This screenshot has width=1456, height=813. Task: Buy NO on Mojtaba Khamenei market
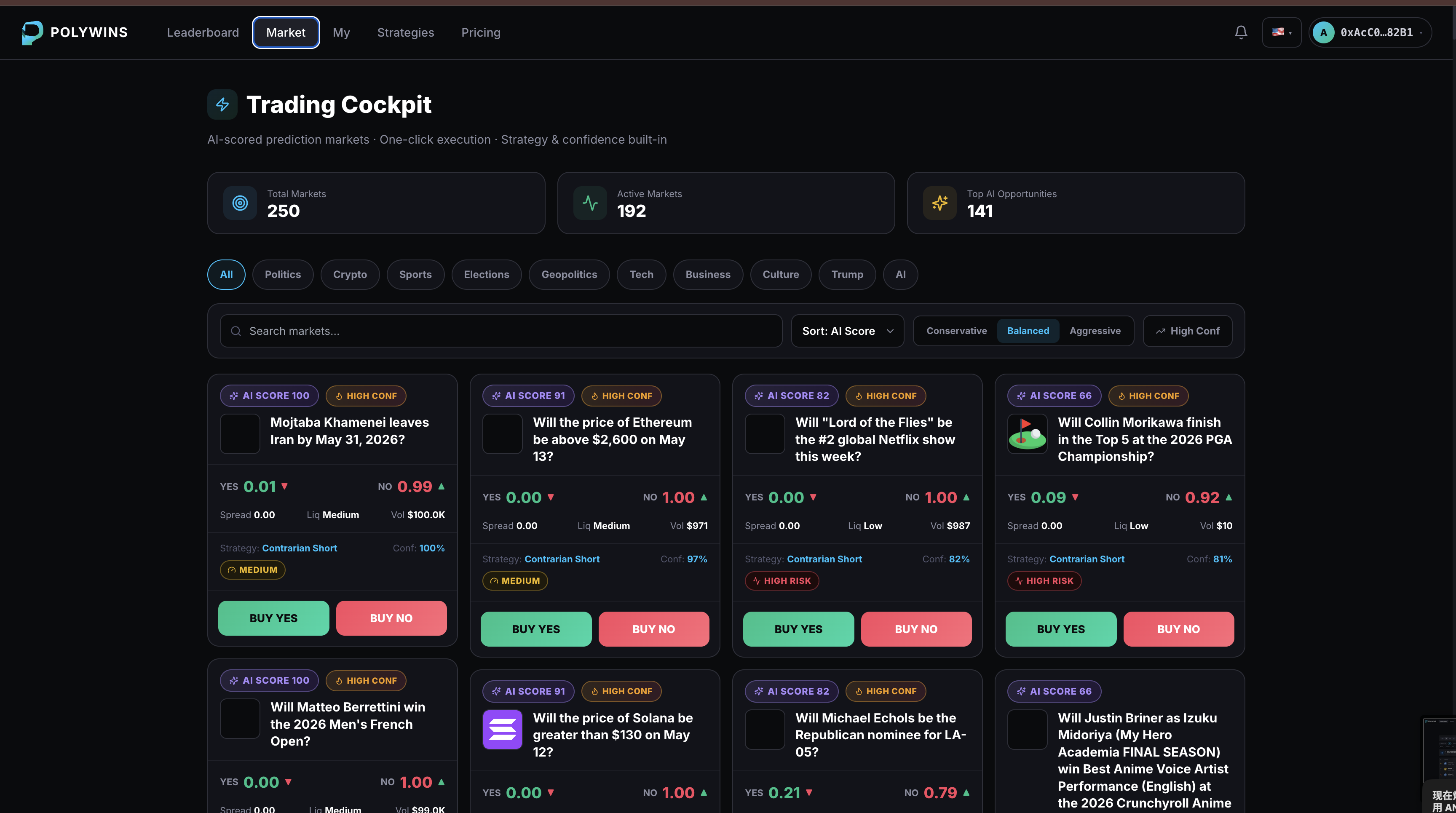point(391,618)
